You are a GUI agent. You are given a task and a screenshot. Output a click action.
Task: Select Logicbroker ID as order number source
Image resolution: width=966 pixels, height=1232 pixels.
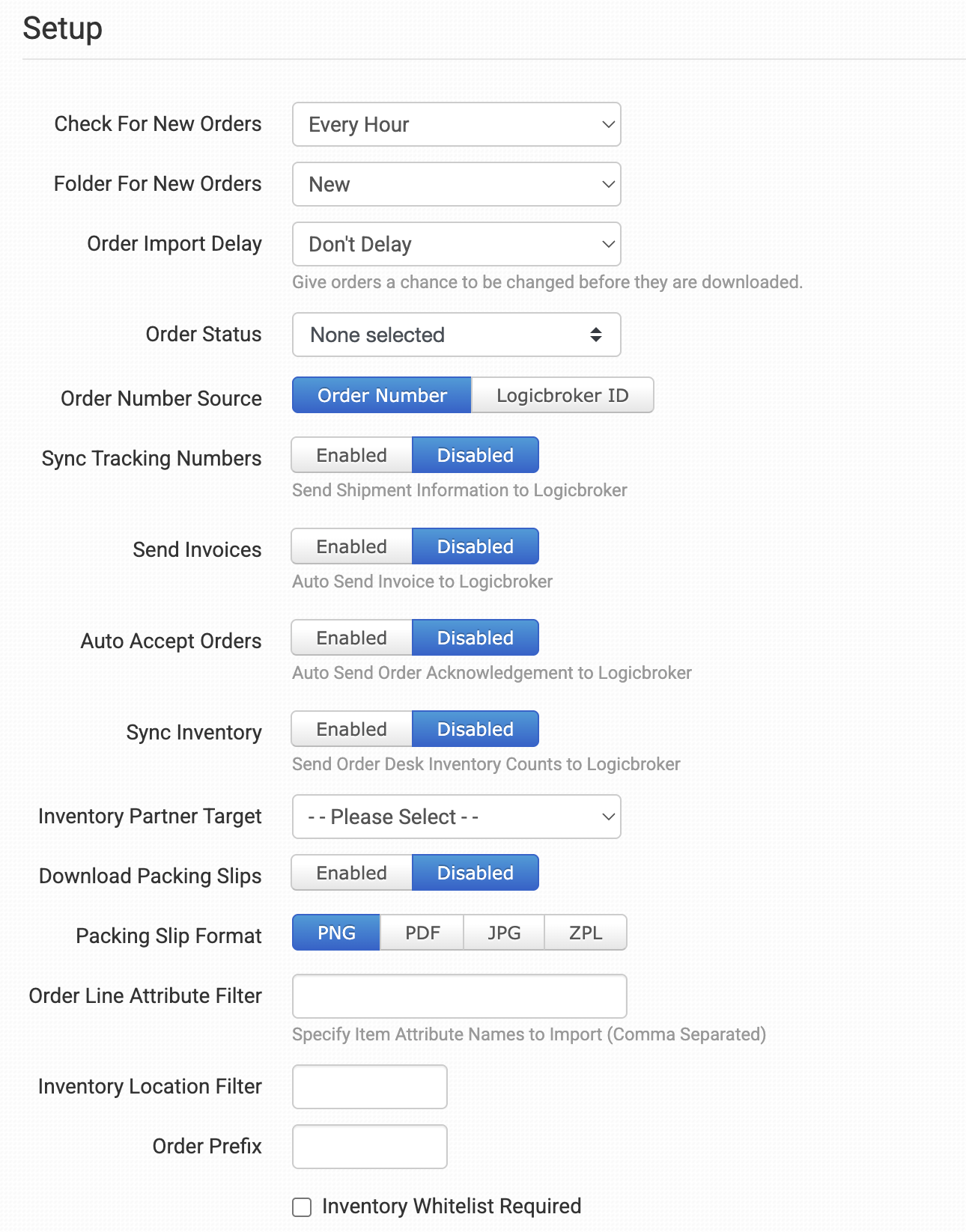[562, 395]
